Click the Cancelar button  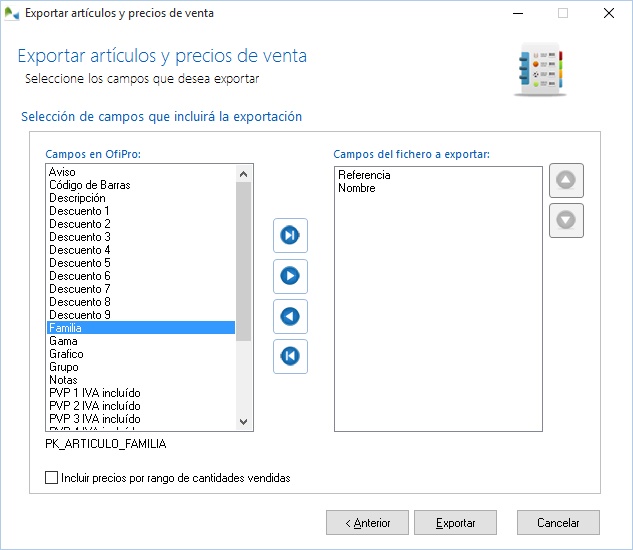click(x=558, y=523)
